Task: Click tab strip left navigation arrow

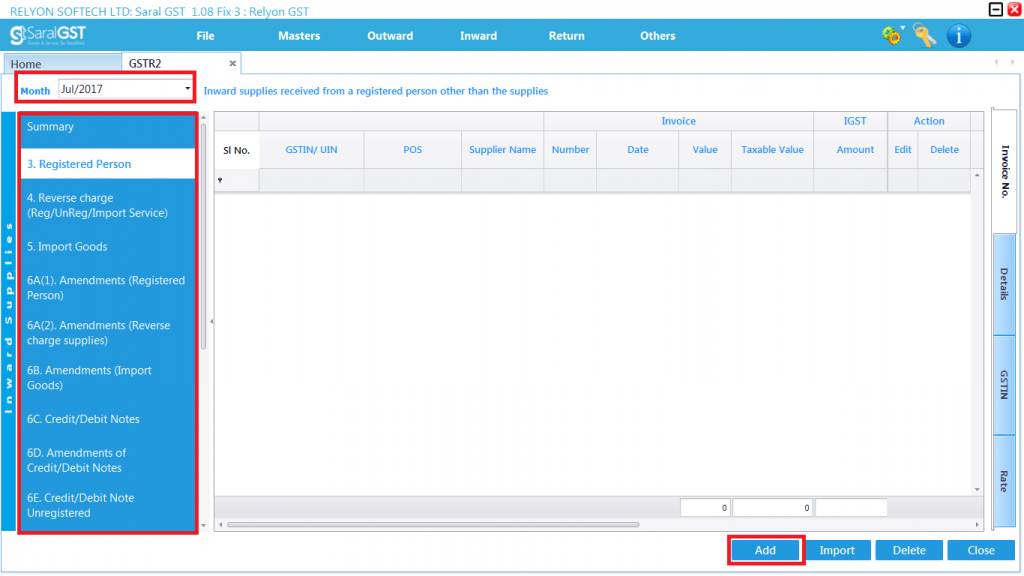Action: [x=997, y=62]
